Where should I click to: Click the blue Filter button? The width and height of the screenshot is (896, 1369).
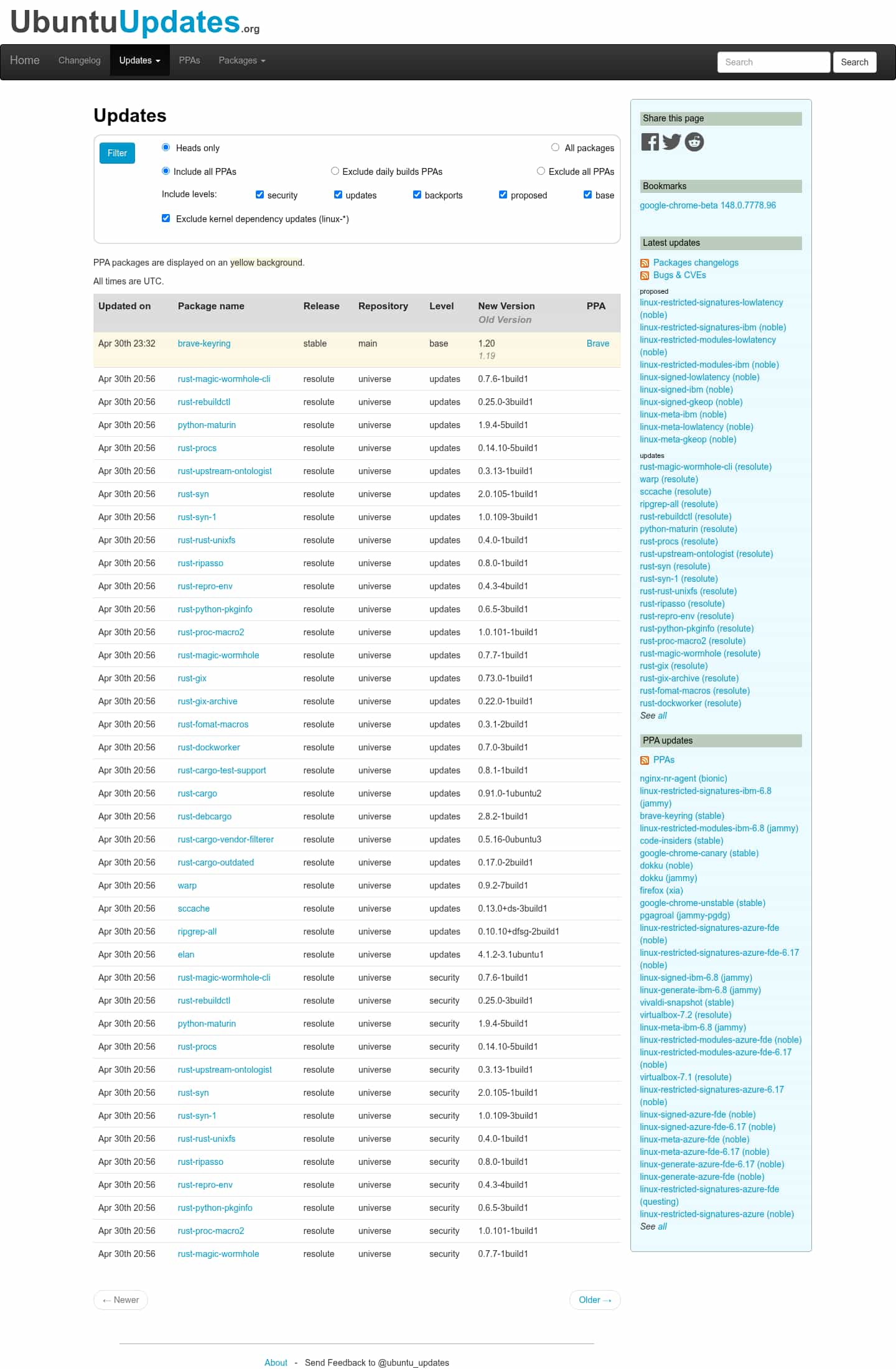click(117, 153)
